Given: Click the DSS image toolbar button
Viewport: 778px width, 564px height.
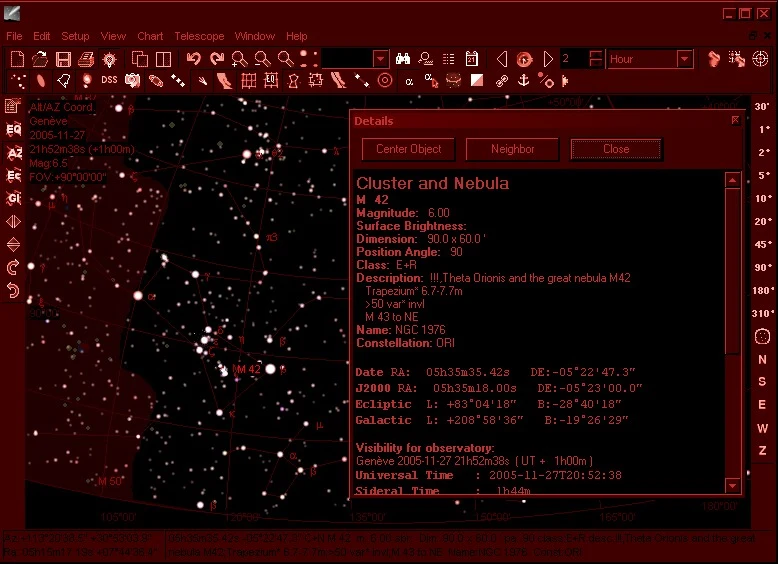Looking at the screenshot, I should pos(109,80).
